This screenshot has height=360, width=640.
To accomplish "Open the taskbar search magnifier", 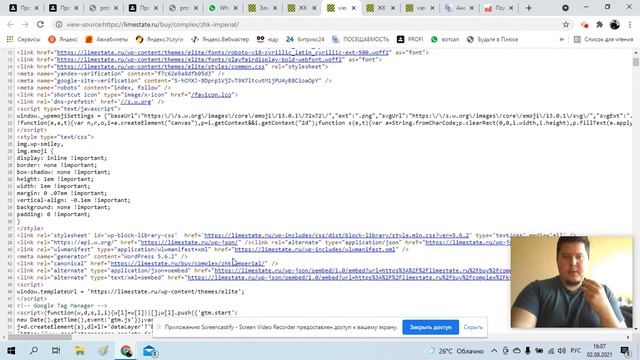I will click(x=34, y=351).
